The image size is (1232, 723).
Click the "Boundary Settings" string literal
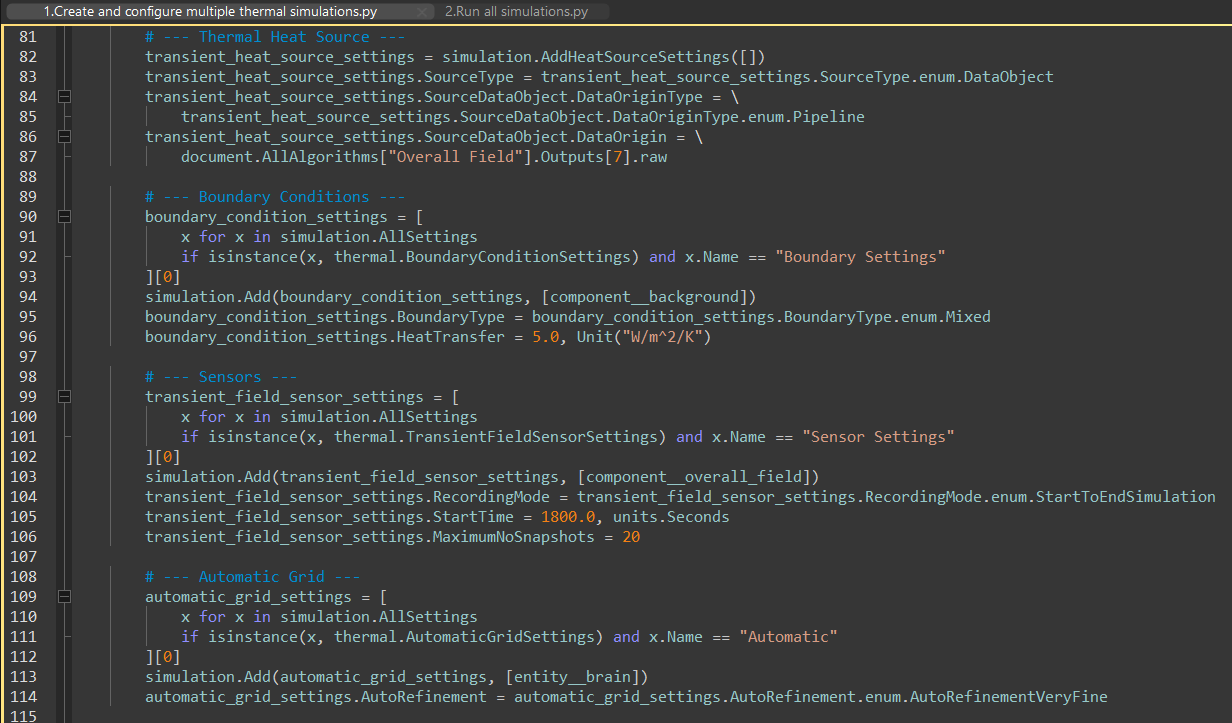click(865, 257)
